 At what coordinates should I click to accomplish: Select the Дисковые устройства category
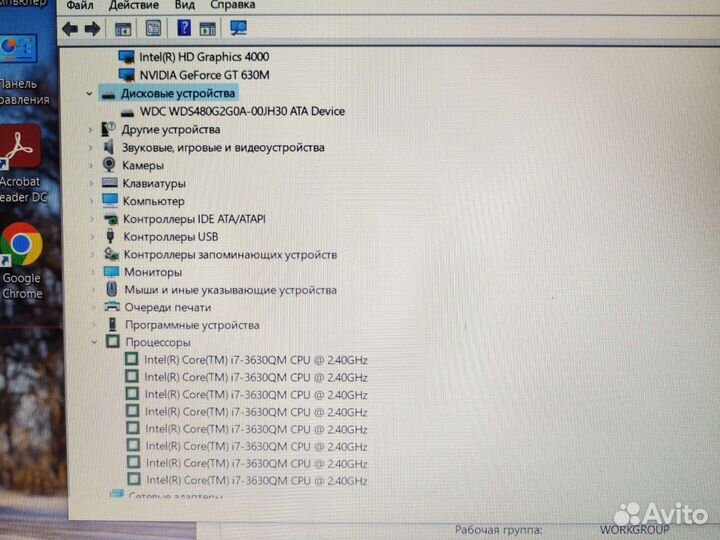tap(178, 94)
